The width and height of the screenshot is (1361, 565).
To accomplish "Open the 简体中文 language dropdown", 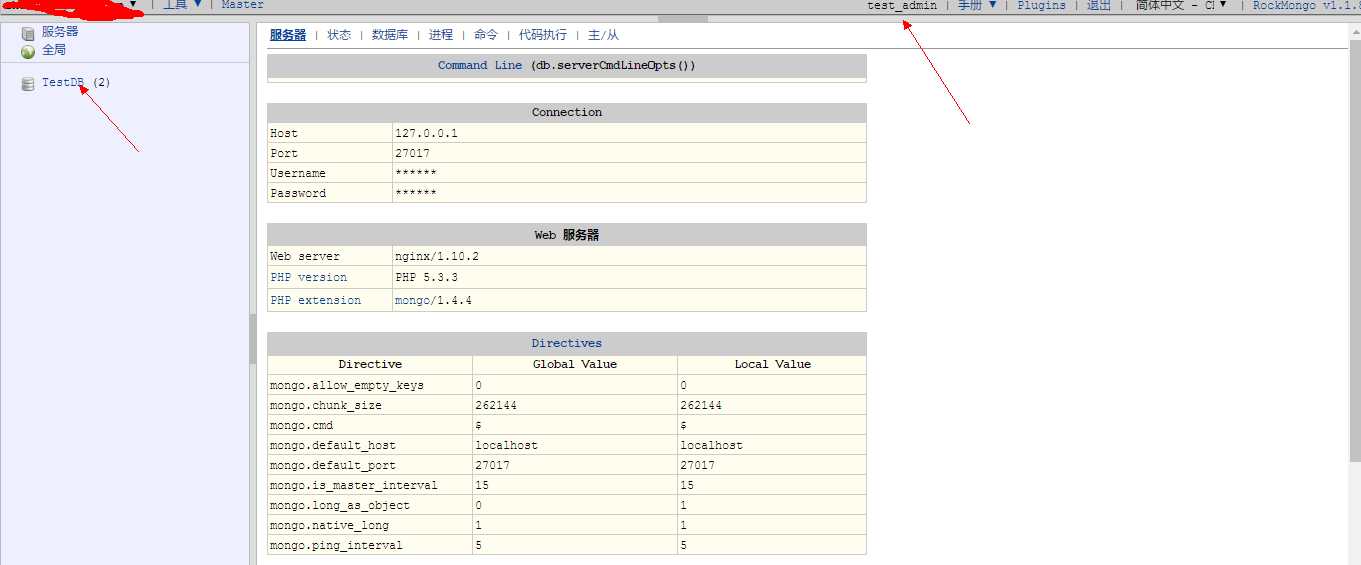I will coord(1181,5).
